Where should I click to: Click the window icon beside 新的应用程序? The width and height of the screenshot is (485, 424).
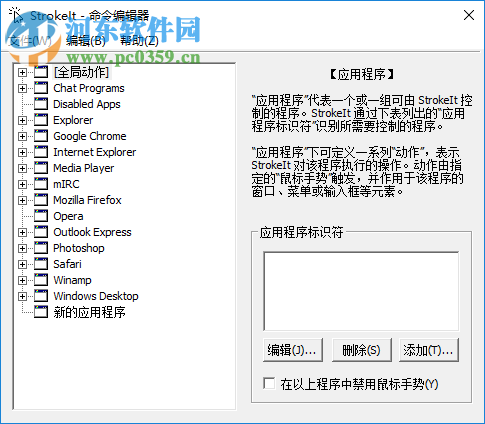coord(41,312)
